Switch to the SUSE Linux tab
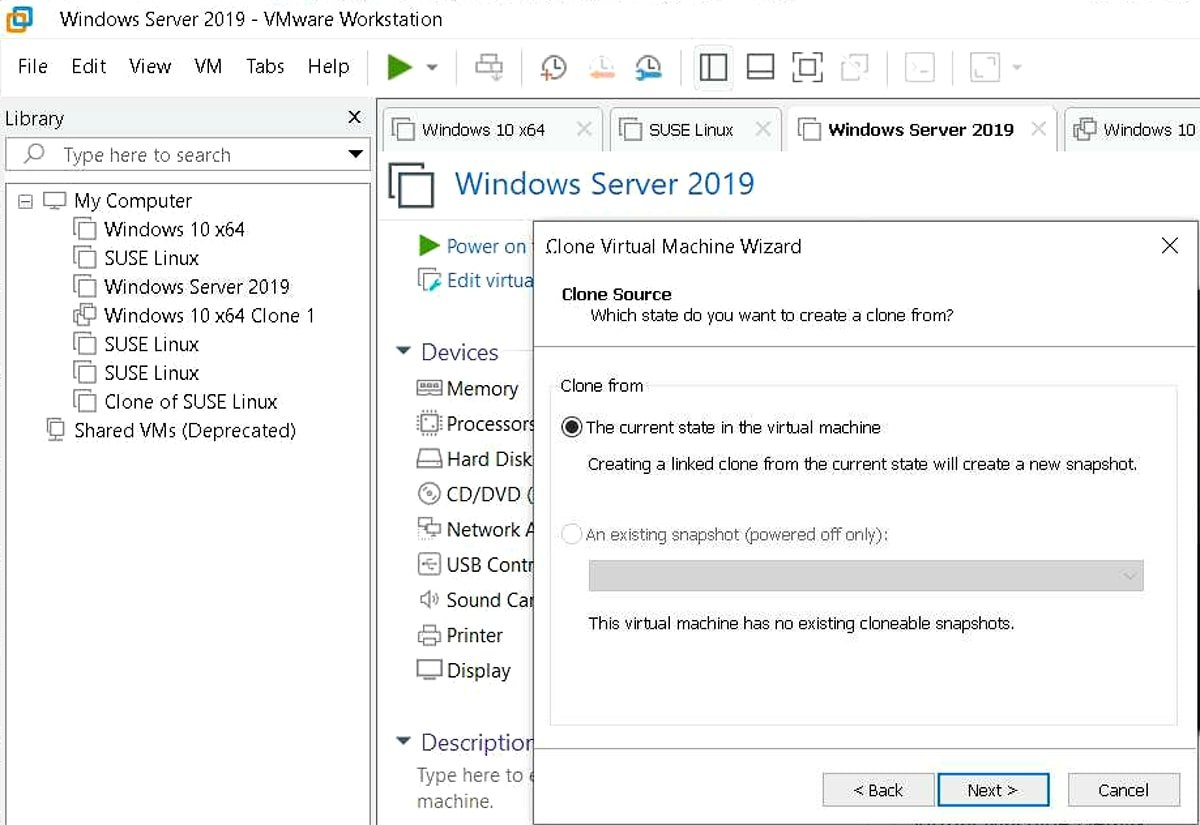The image size is (1200, 825). (691, 130)
